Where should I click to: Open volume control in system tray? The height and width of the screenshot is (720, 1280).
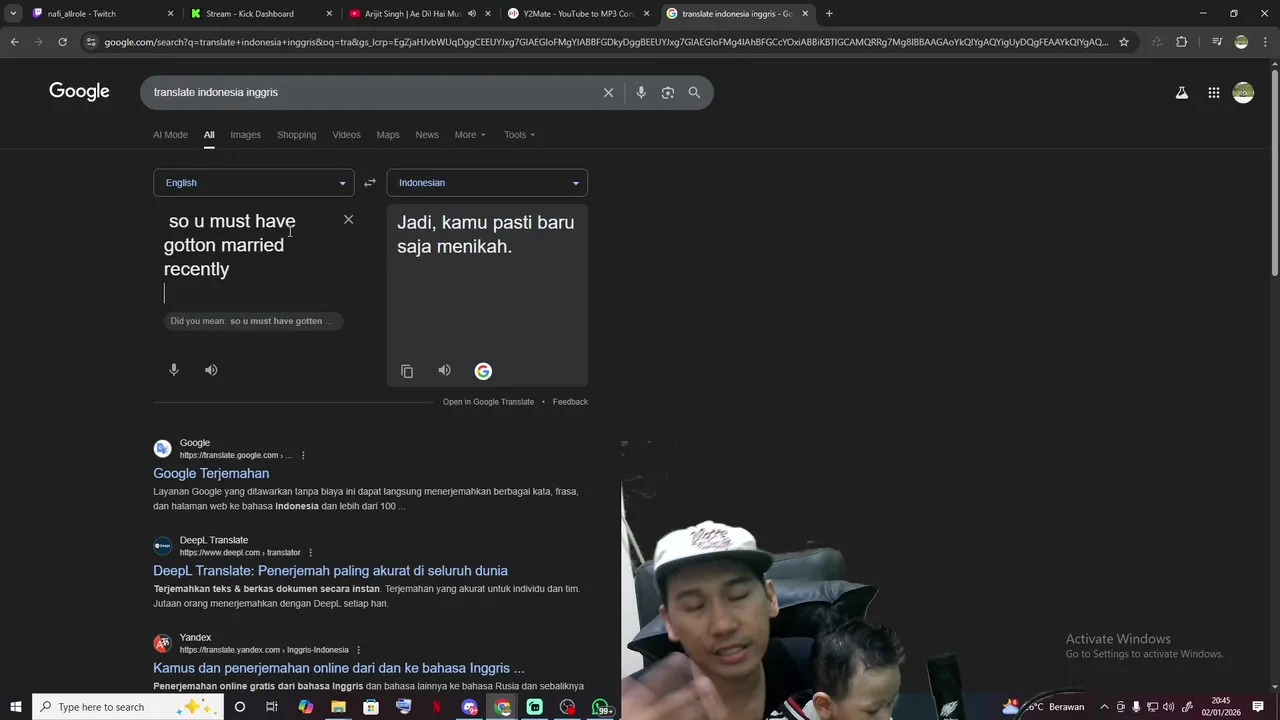click(x=1169, y=707)
